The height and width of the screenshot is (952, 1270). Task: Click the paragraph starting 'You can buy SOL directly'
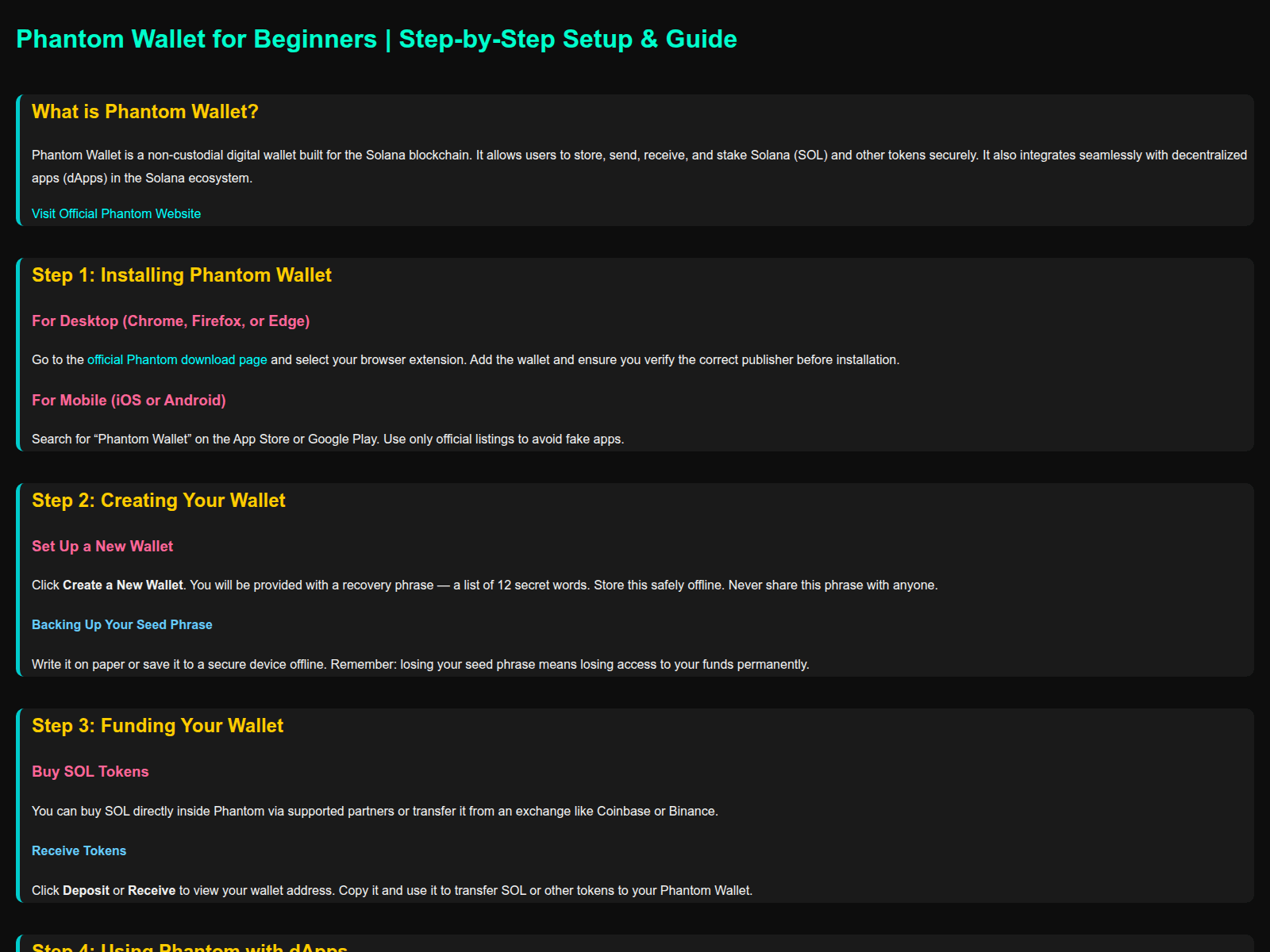coord(375,811)
